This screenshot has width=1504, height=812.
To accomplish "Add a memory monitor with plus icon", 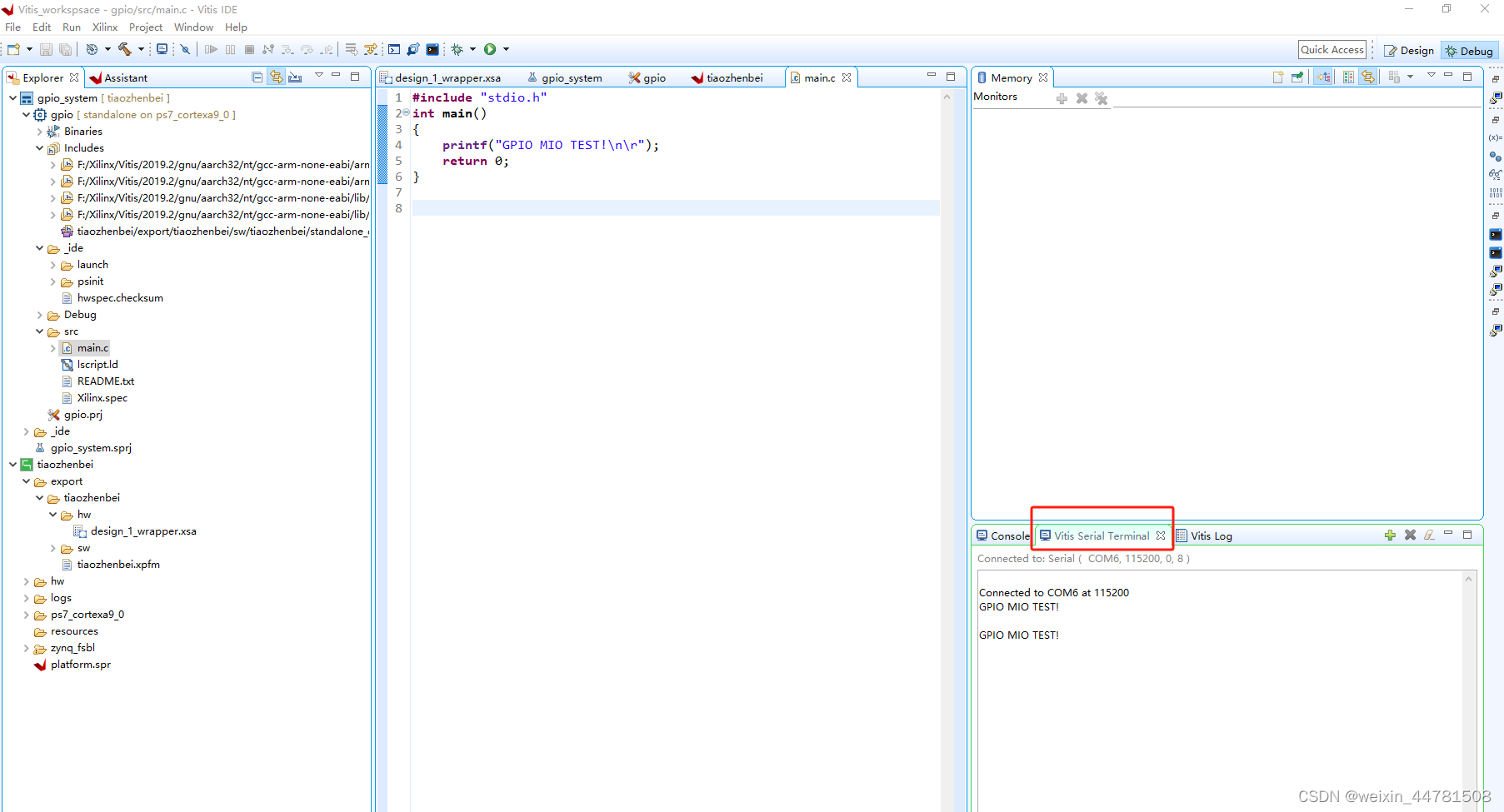I will pos(1062,98).
